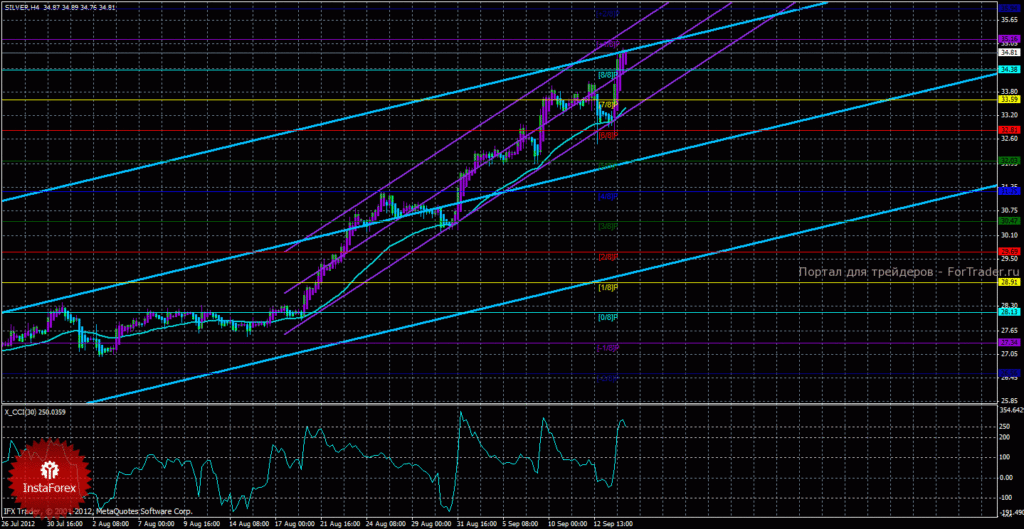
Task: Click the 17 Aug 00:00 time axis label
Action: (293, 524)
